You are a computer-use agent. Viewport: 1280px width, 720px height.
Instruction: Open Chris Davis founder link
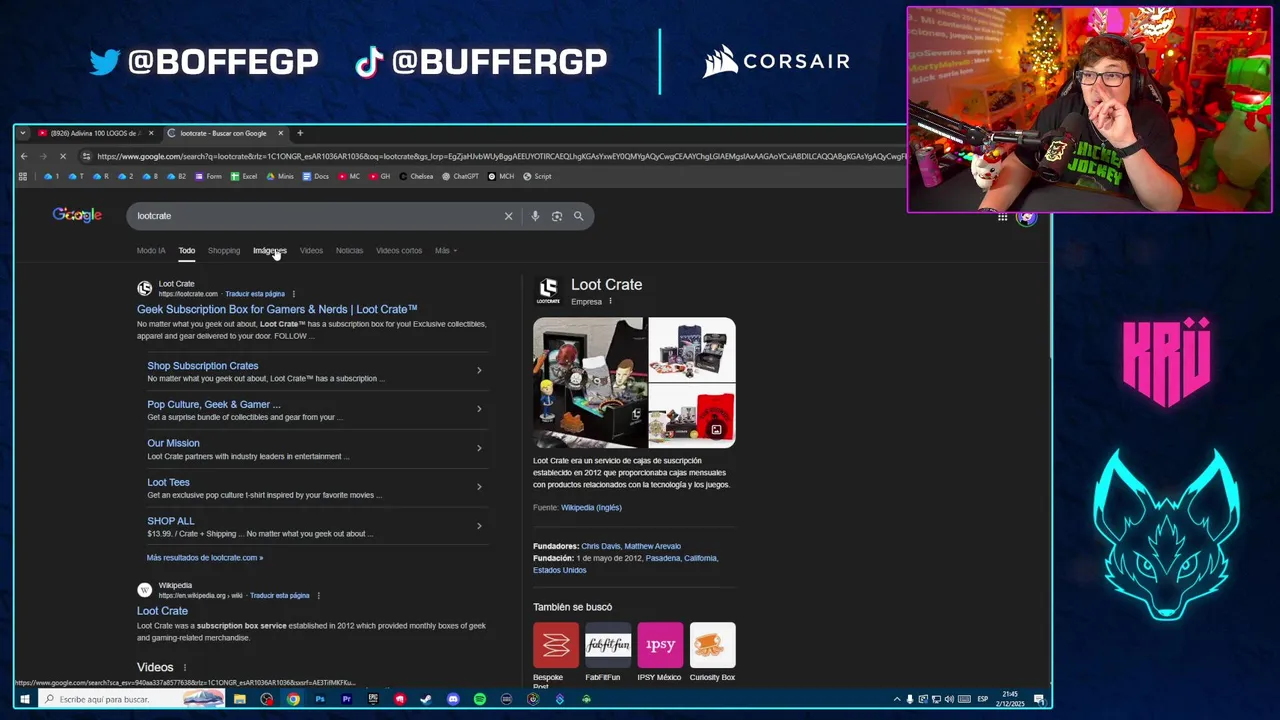coord(600,546)
